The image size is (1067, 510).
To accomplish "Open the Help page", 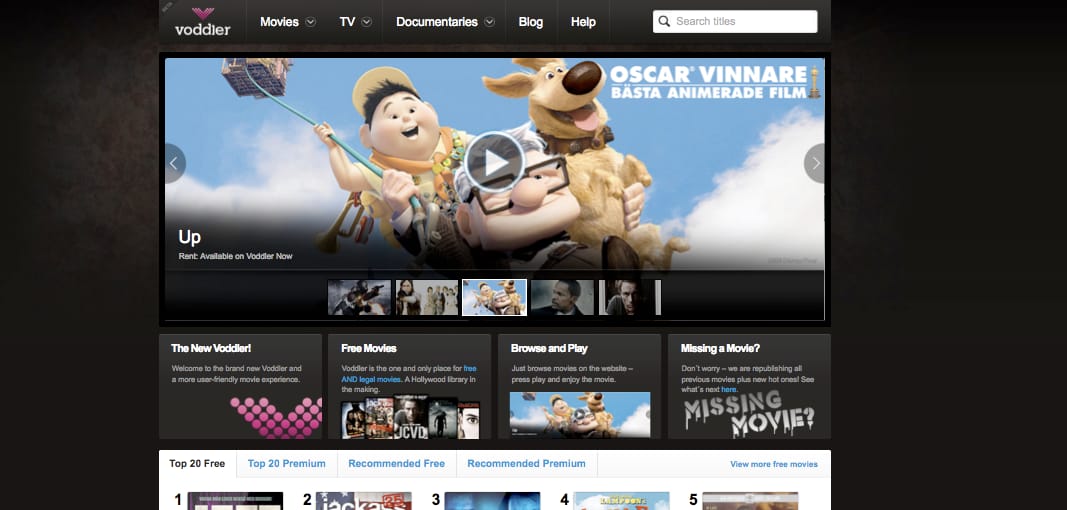I will click(x=583, y=22).
